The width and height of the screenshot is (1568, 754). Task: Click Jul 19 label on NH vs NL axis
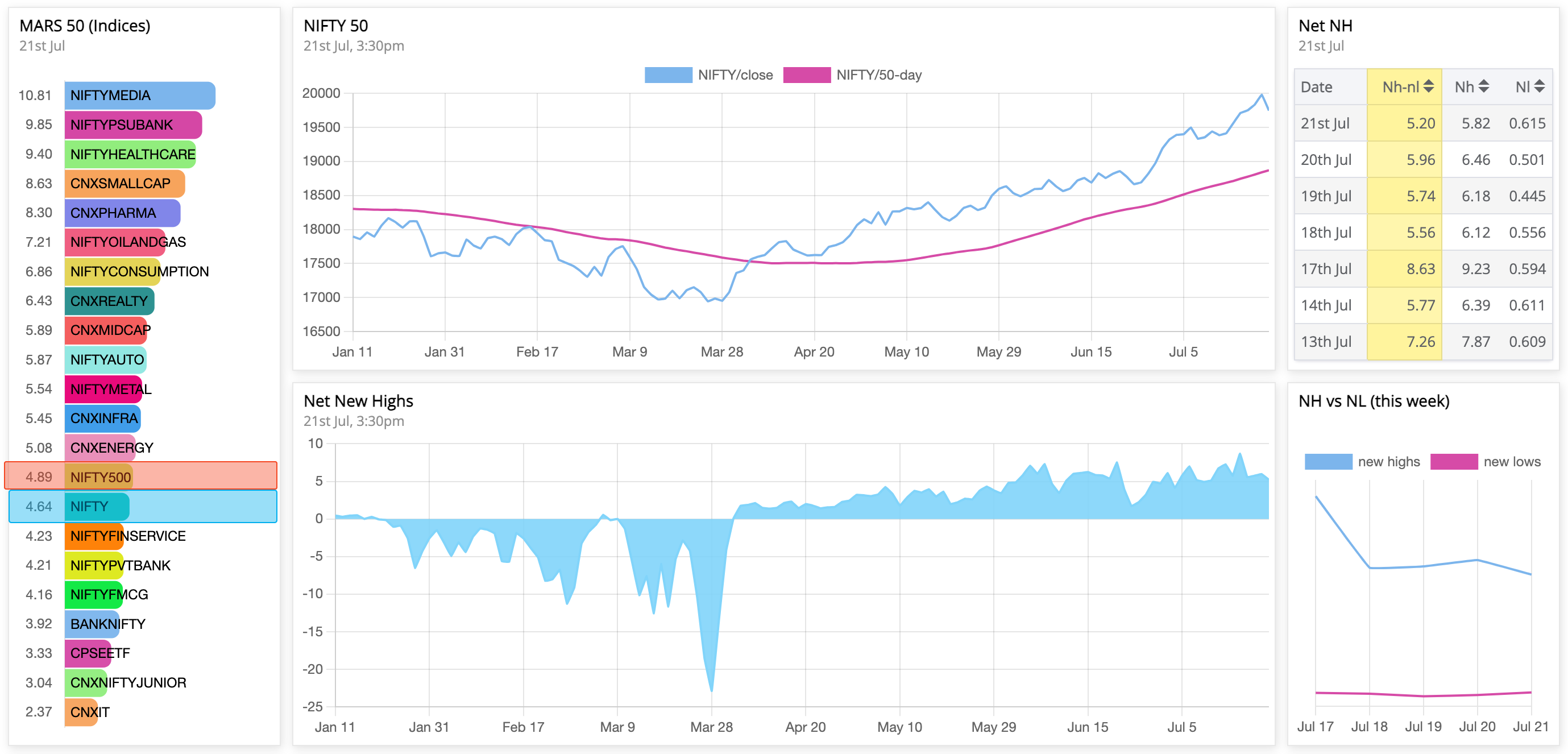[x=1422, y=727]
